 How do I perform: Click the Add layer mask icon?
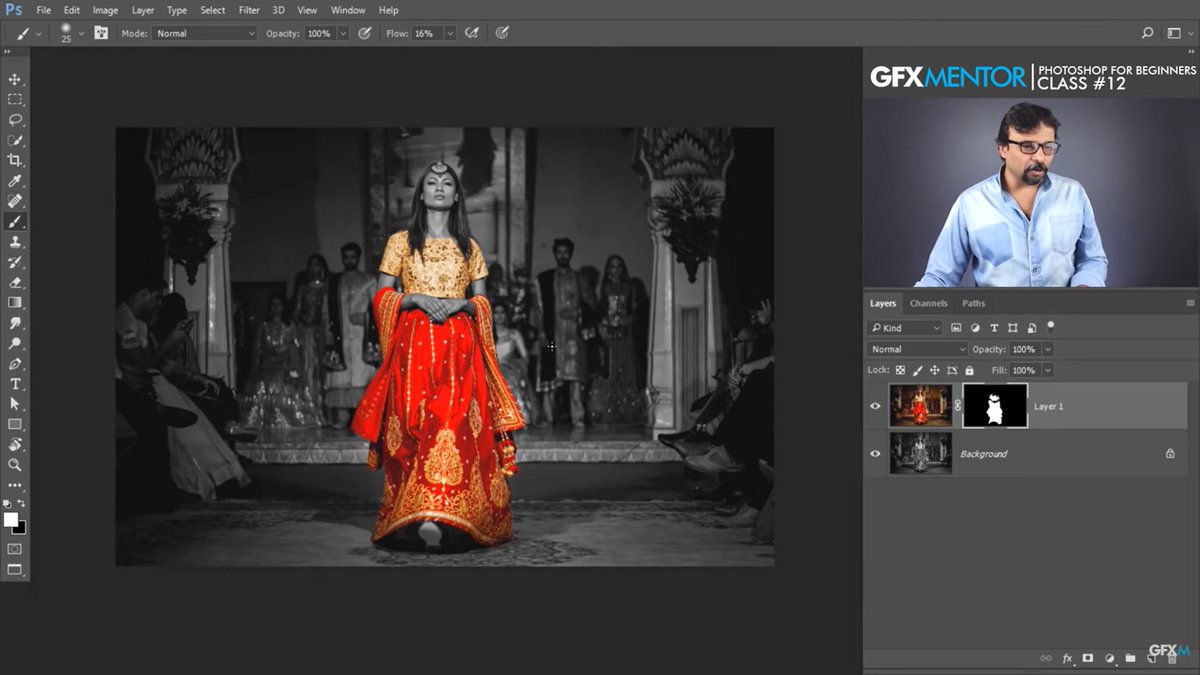point(1088,658)
